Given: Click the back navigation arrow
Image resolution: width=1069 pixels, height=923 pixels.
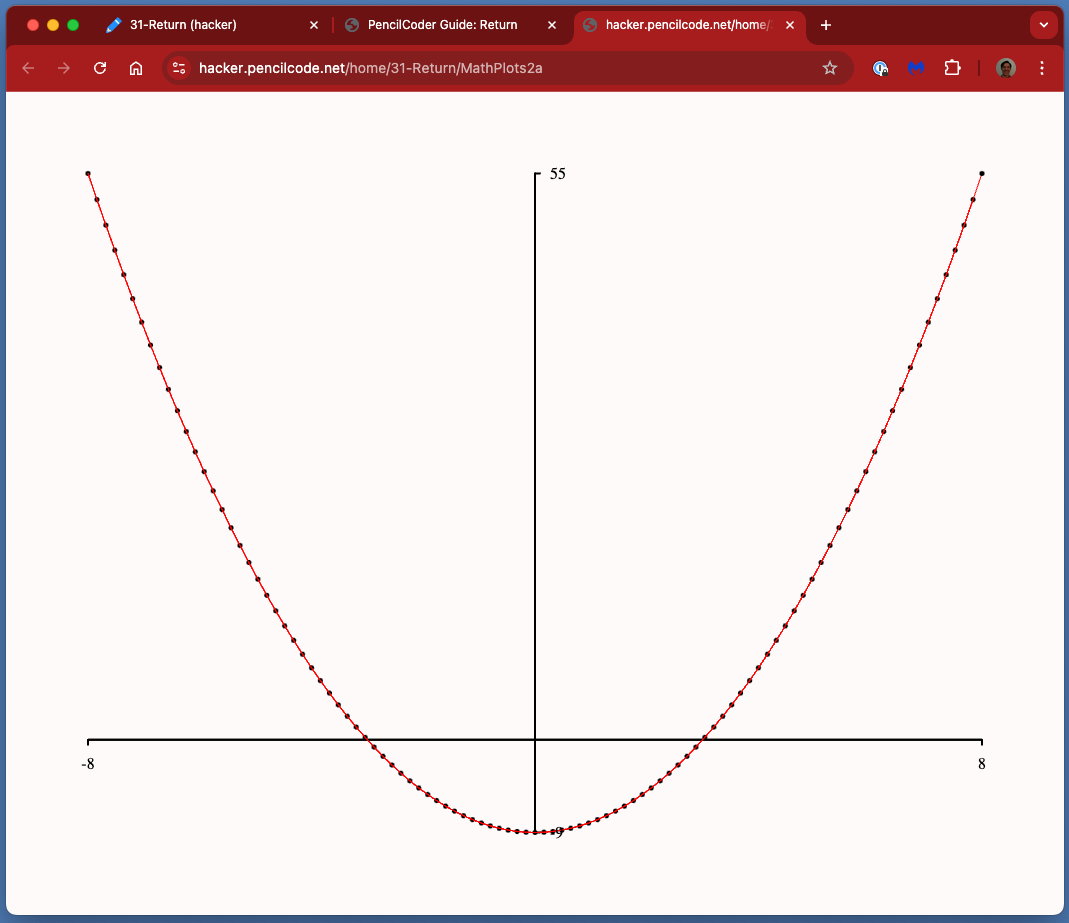Looking at the screenshot, I should point(27,68).
